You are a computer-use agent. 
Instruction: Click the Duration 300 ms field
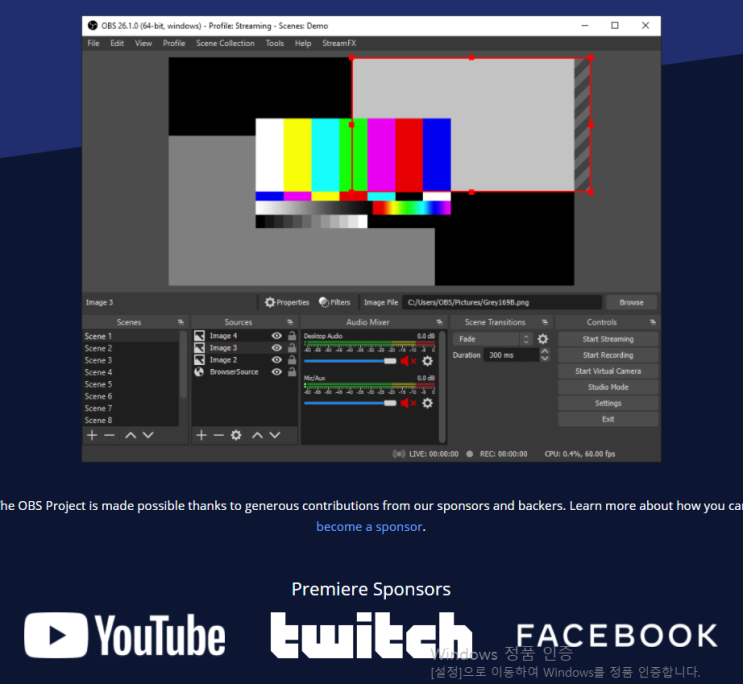point(511,355)
